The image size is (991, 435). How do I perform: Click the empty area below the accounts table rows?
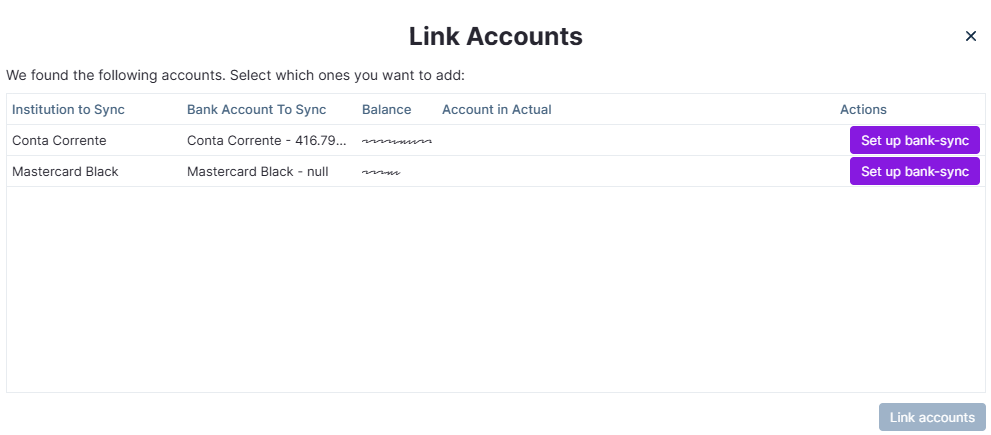495,290
